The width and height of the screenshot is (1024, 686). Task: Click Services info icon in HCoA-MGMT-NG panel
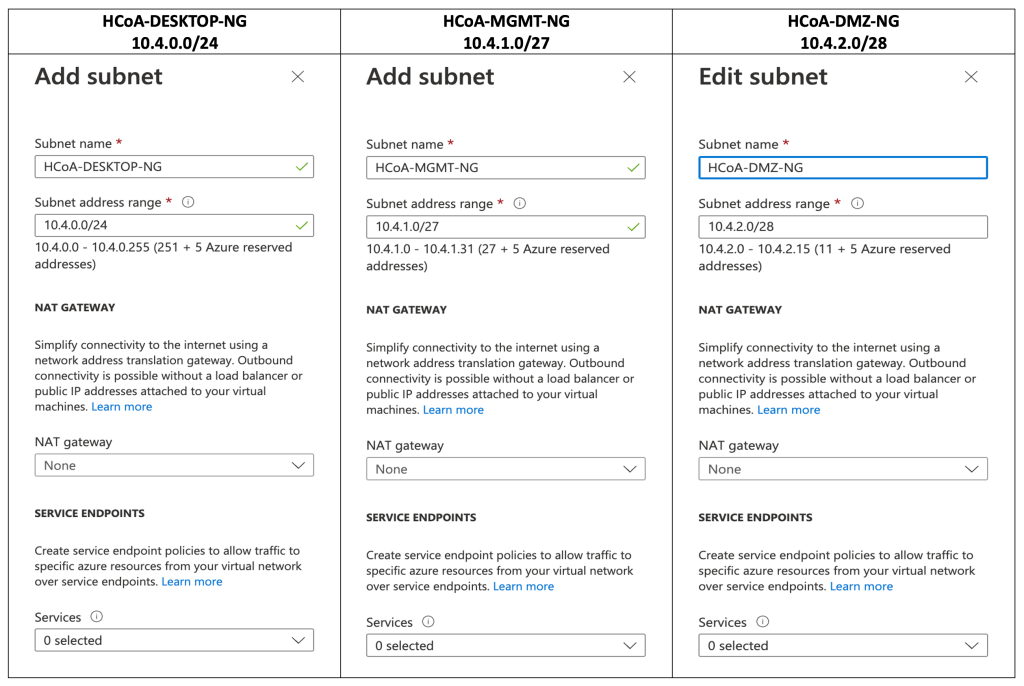click(x=428, y=622)
